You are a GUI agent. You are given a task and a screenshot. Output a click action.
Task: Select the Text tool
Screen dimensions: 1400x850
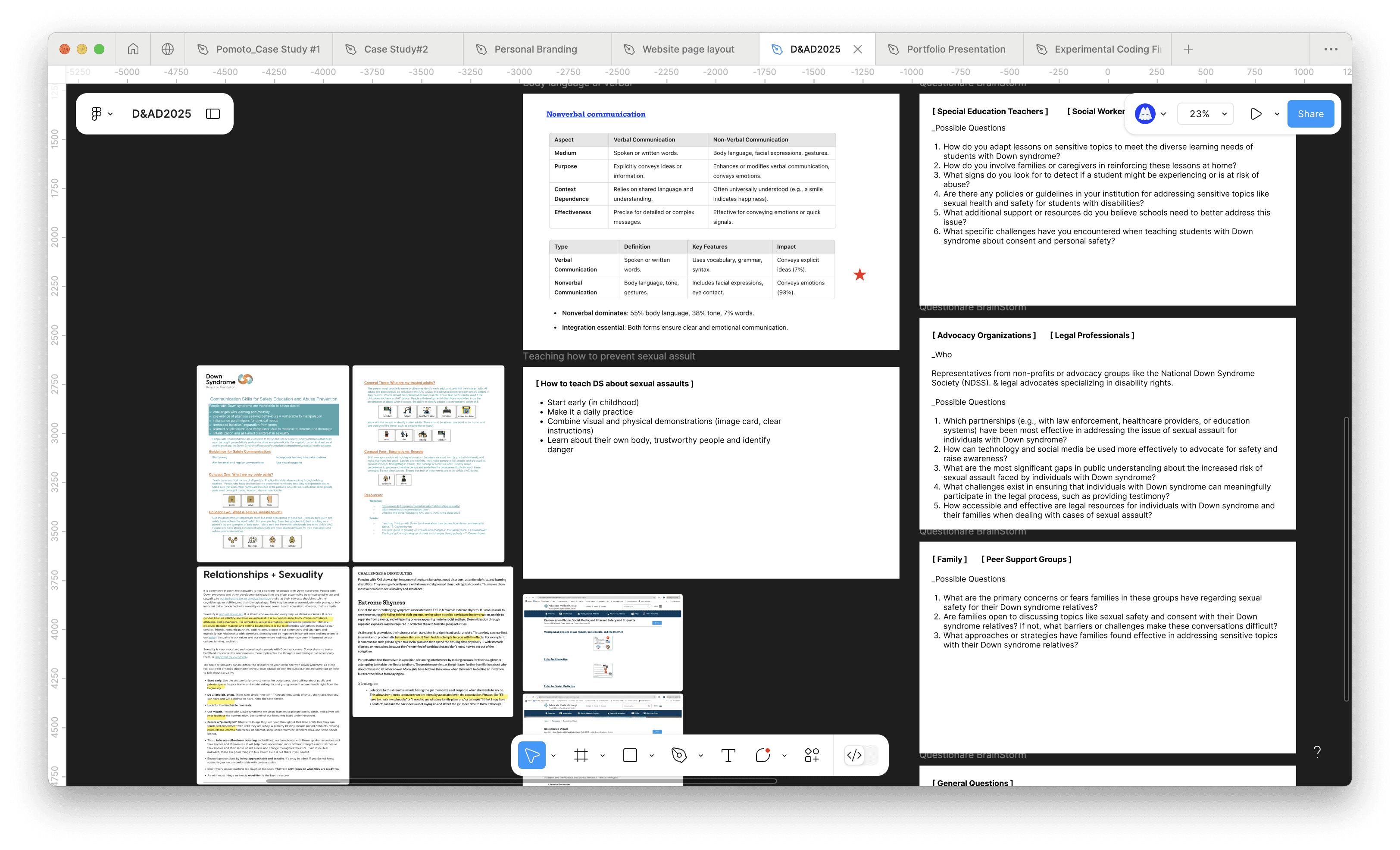coord(728,755)
